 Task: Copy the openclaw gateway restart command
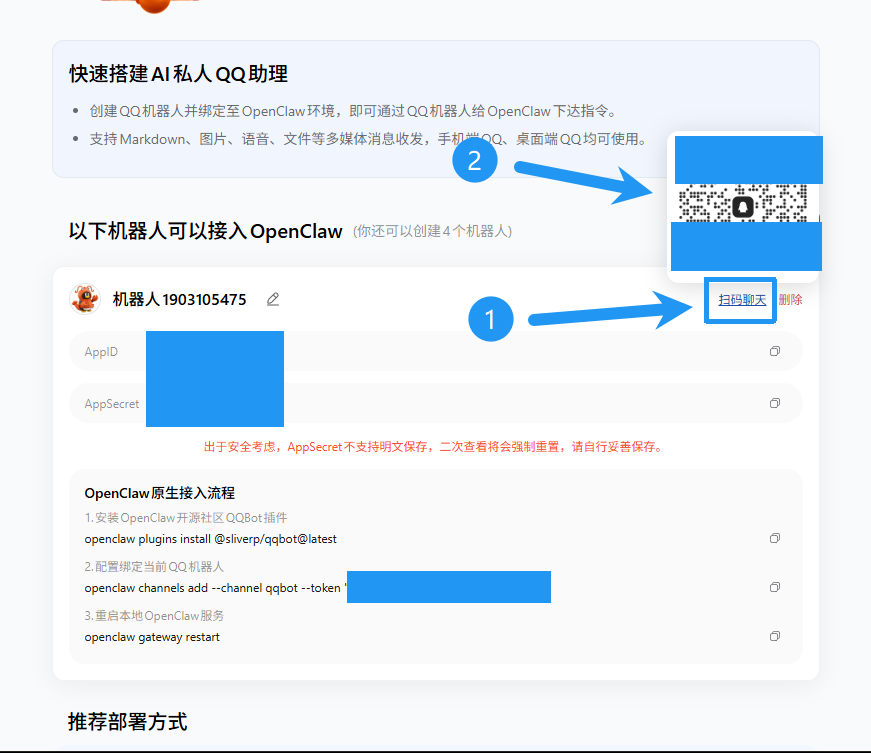pyautogui.click(x=774, y=636)
